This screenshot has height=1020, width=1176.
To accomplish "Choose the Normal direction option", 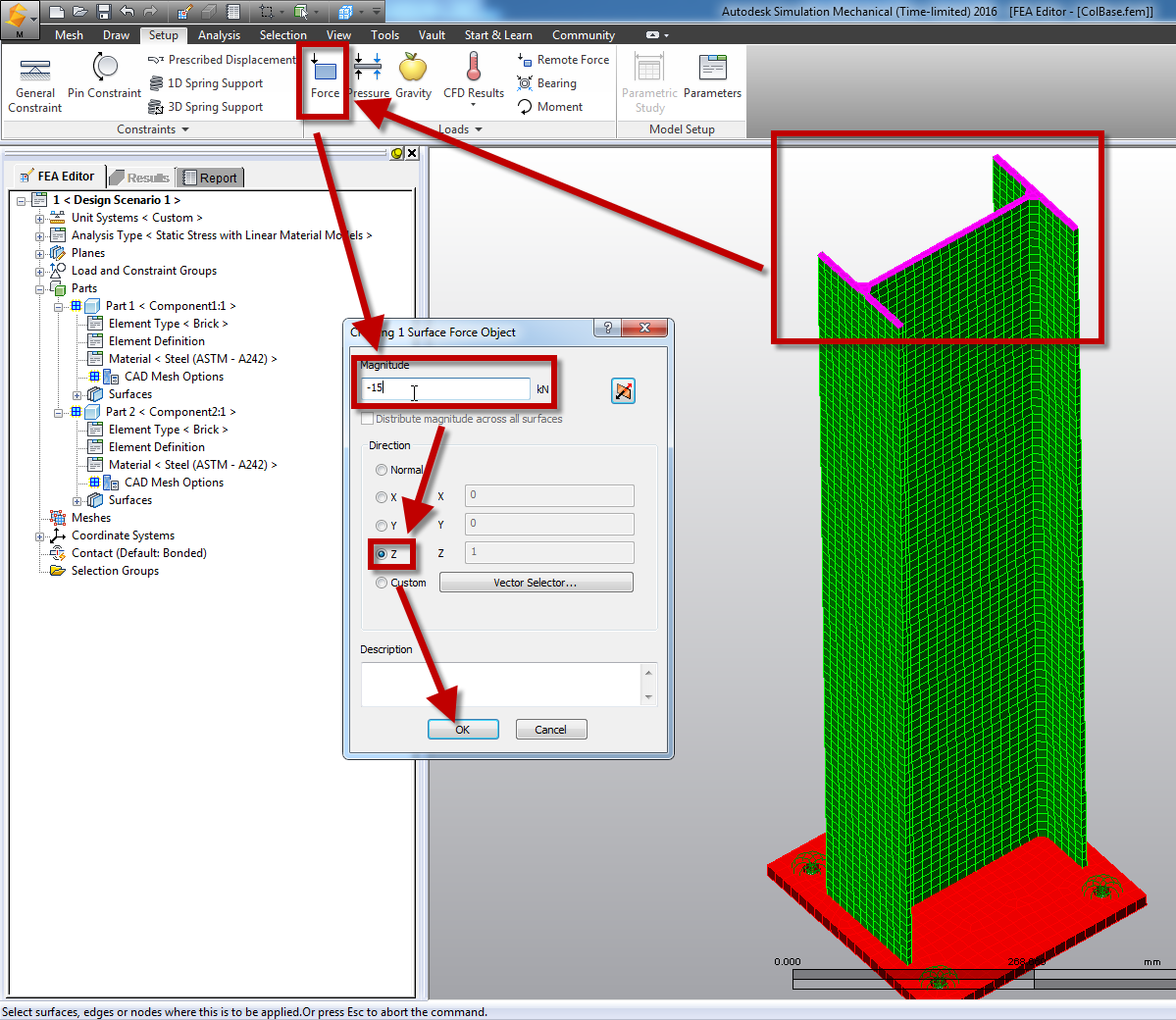I will click(382, 469).
